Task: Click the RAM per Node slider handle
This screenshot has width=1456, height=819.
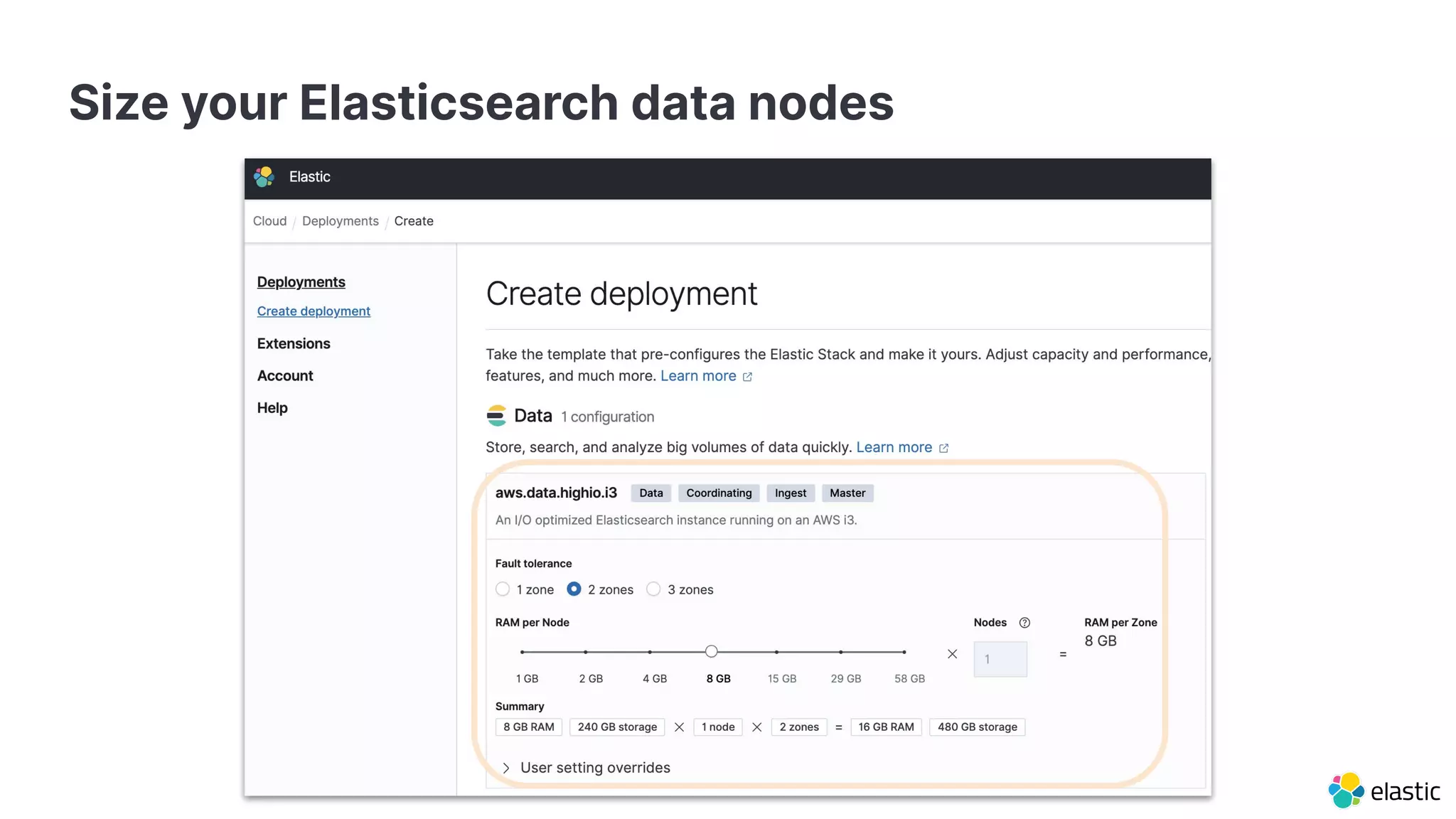Action: [x=712, y=651]
